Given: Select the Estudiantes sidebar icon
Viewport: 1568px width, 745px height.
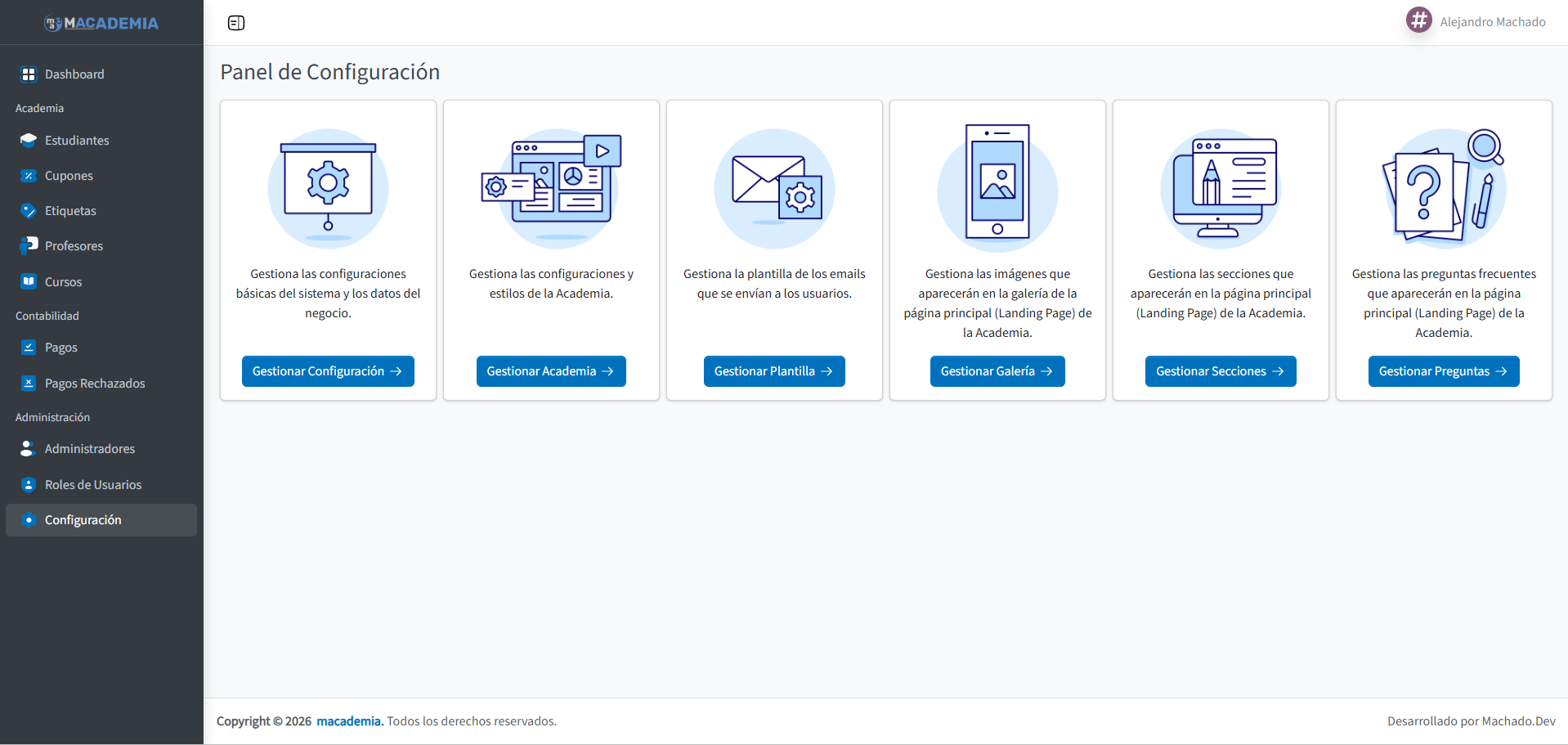Looking at the screenshot, I should point(29,140).
